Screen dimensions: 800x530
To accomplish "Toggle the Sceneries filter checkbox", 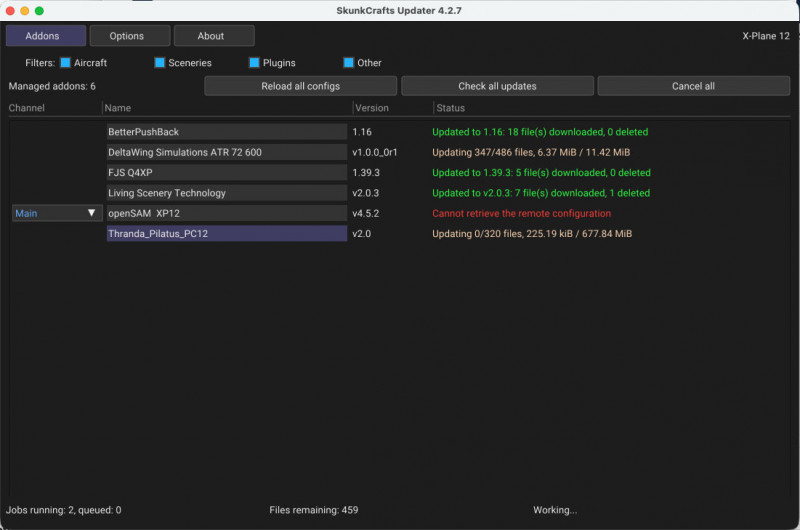I will click(160, 63).
